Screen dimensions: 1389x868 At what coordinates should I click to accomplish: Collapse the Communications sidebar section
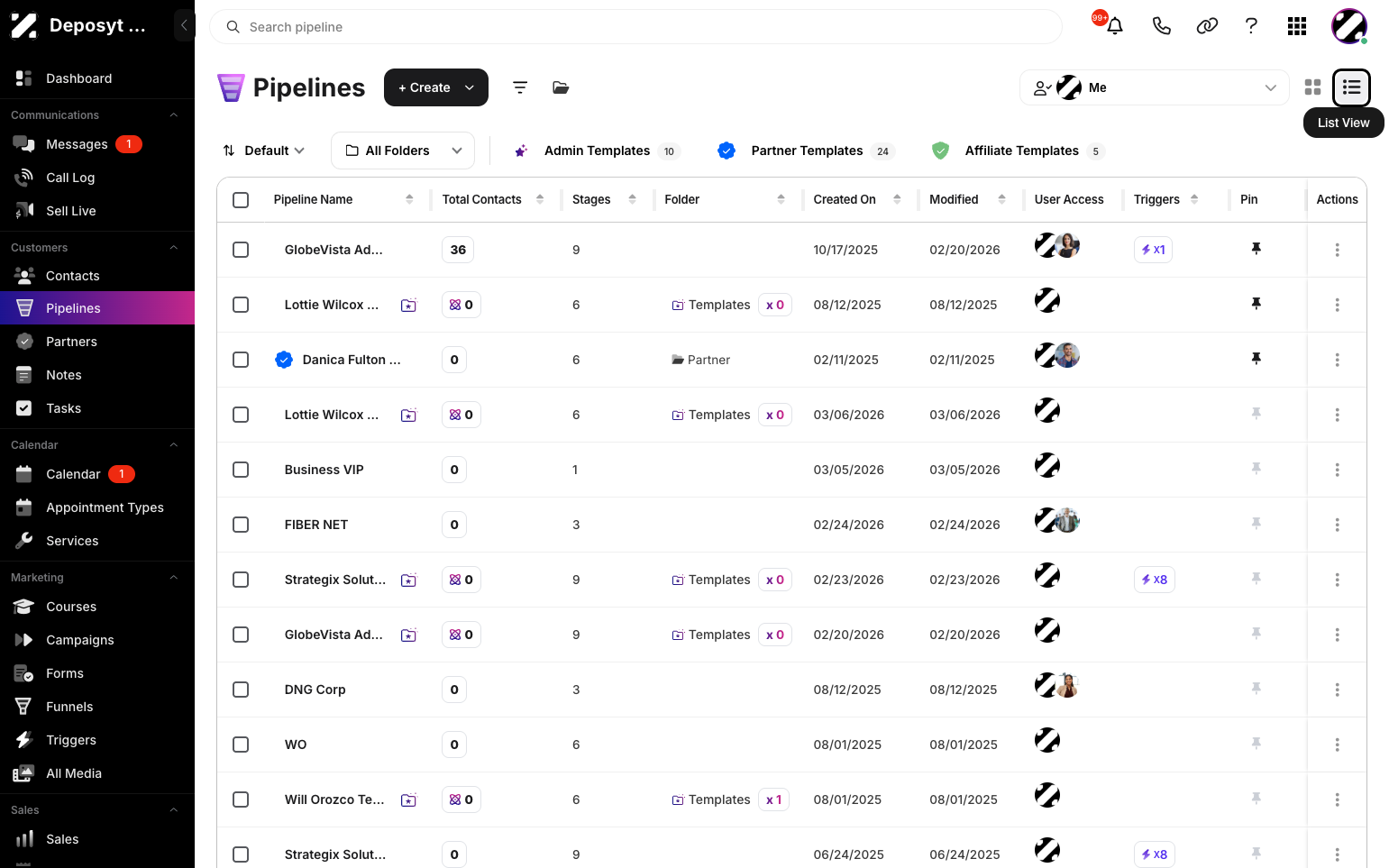click(x=174, y=115)
